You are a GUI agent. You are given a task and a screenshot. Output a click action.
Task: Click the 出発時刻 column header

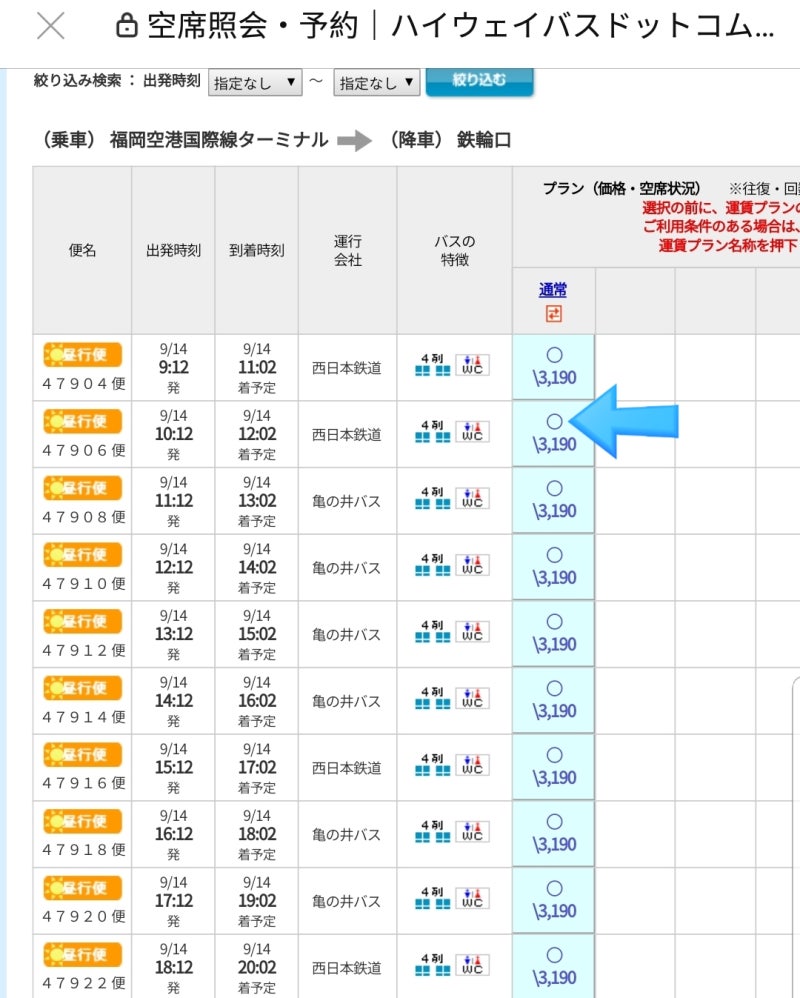pyautogui.click(x=173, y=250)
